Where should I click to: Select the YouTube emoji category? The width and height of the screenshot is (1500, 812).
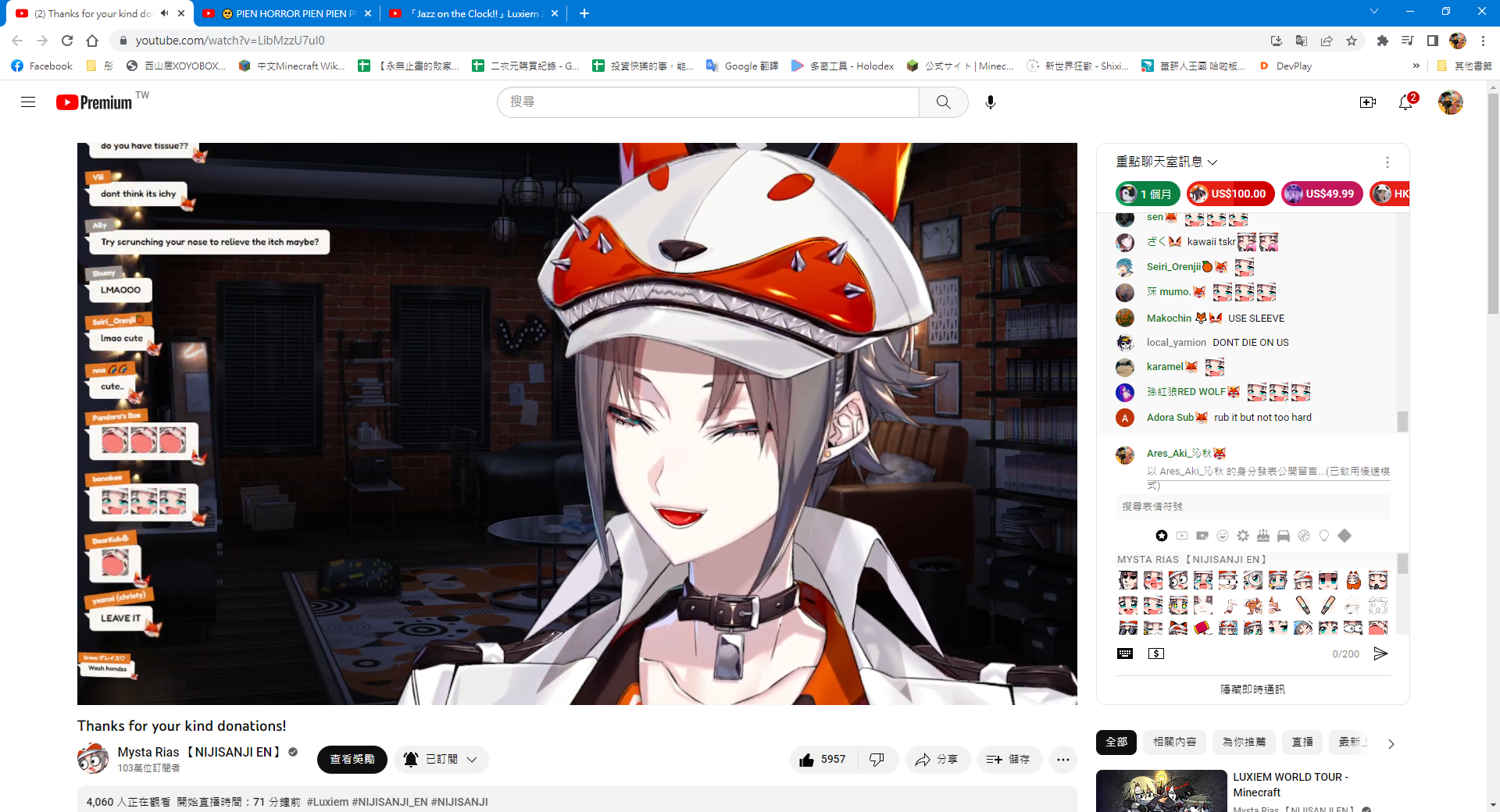coord(1182,536)
